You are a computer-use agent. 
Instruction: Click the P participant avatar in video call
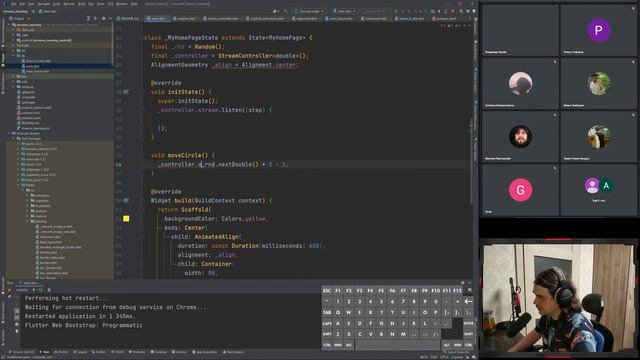599,30
